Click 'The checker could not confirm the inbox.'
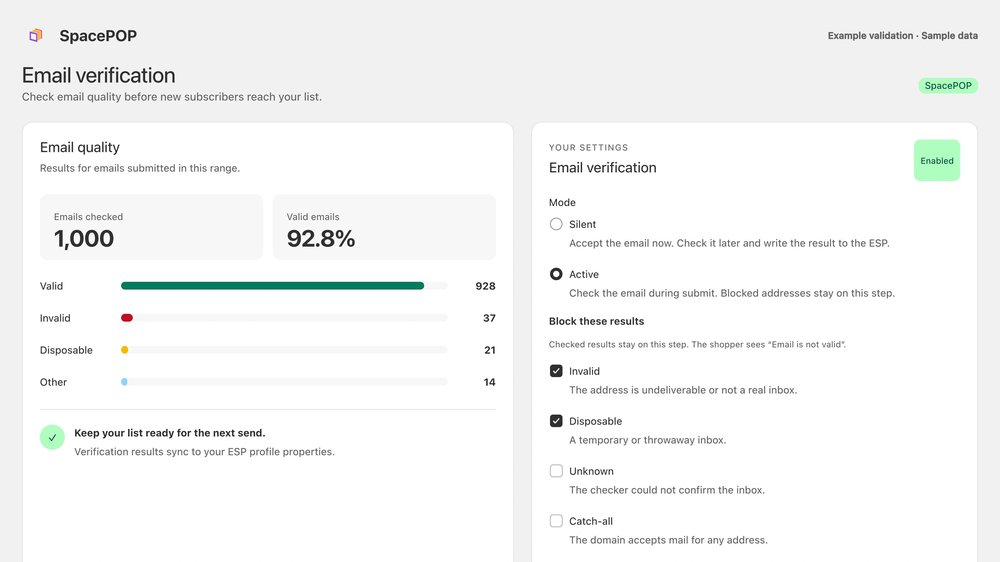Image resolution: width=1000 pixels, height=562 pixels. click(x=666, y=490)
